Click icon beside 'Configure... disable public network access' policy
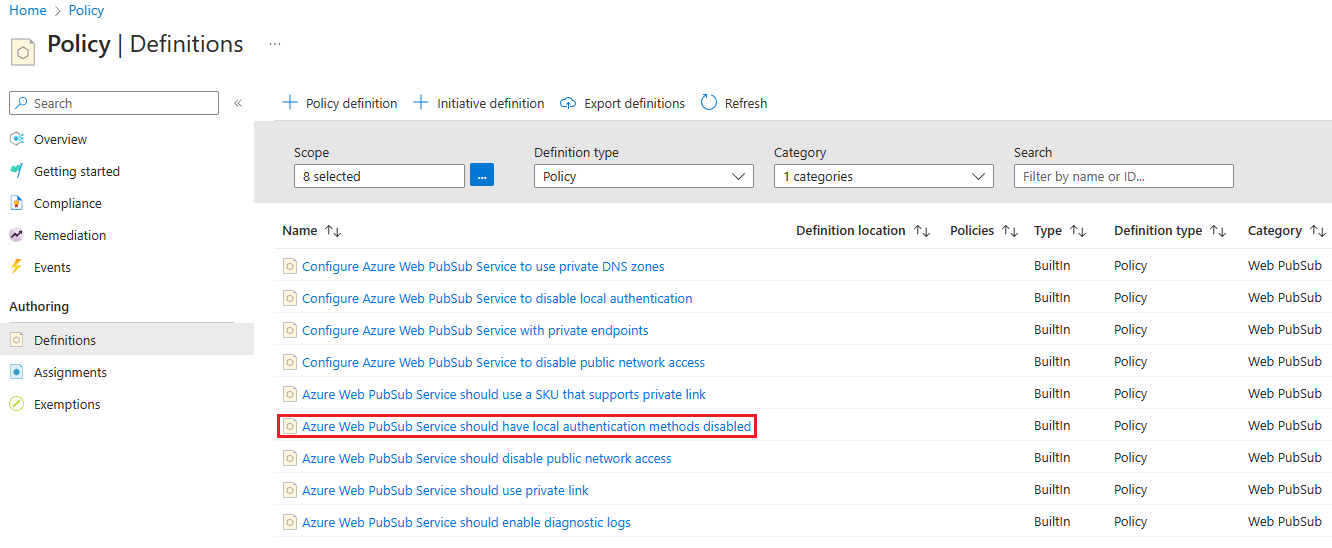The image size is (1332, 548). tap(290, 362)
